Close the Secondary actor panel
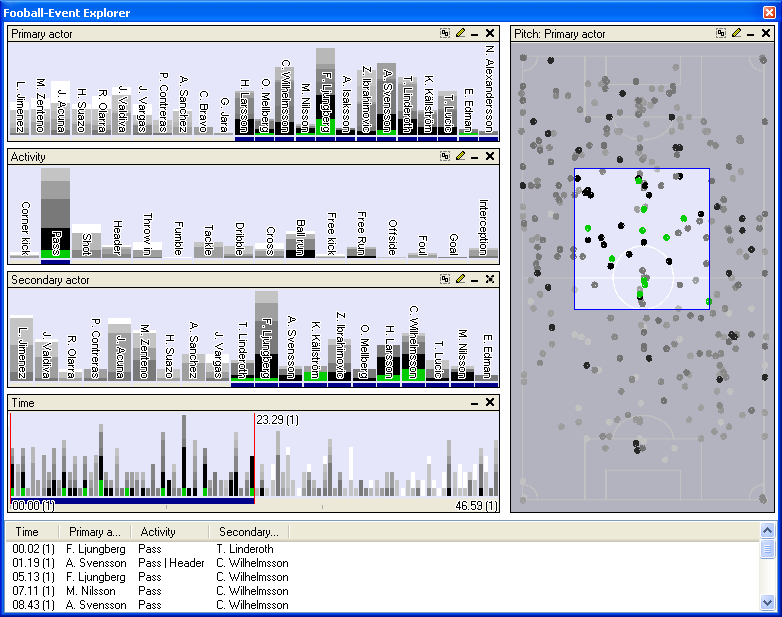 coord(490,279)
